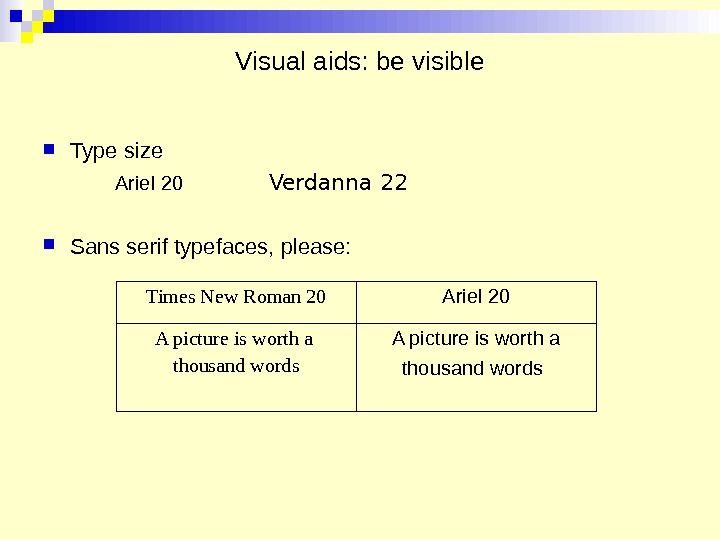Click "thousand words" in the sans-serif cell
The height and width of the screenshot is (540, 720).
471,369
